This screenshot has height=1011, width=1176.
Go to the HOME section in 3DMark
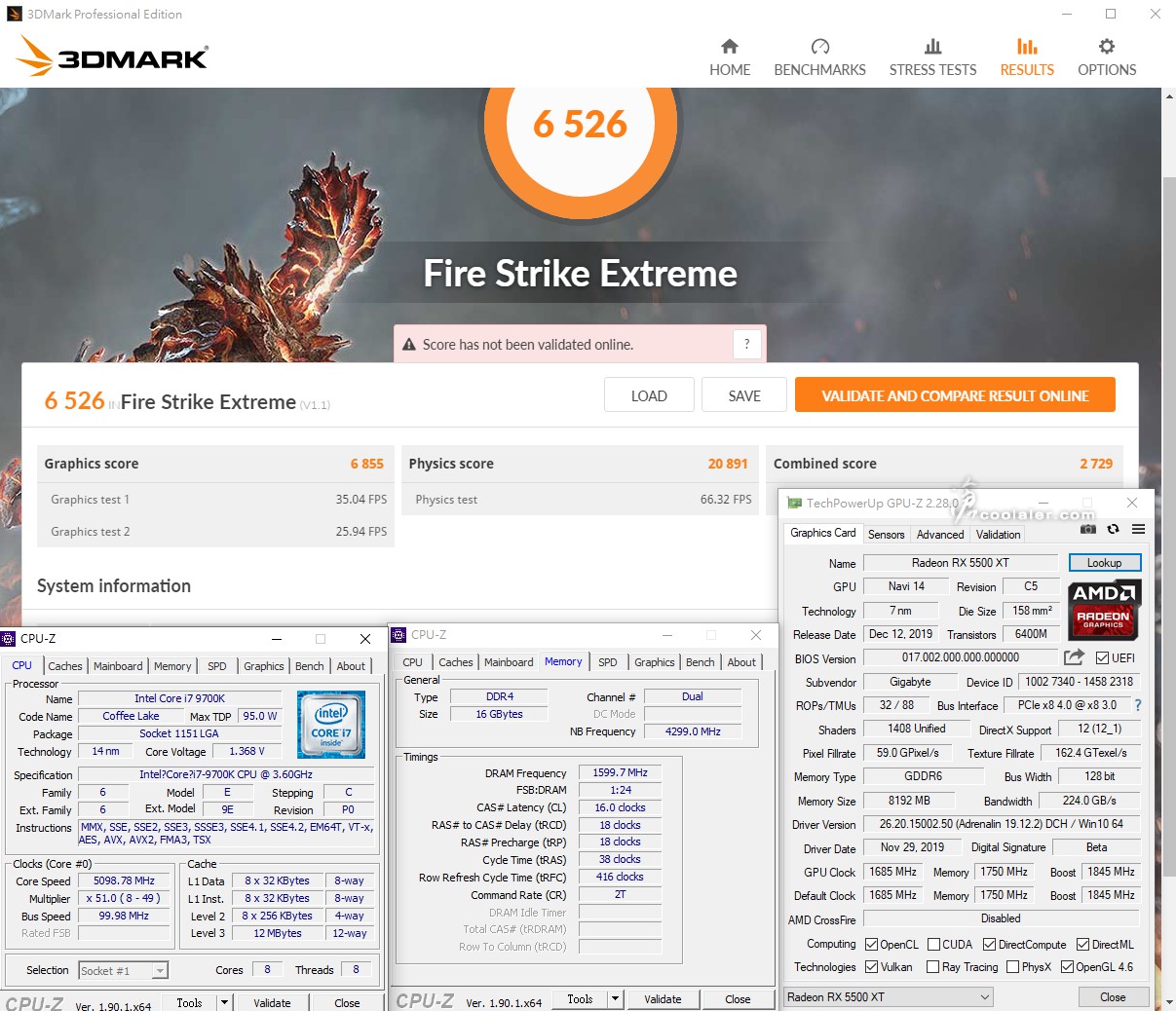[x=730, y=57]
